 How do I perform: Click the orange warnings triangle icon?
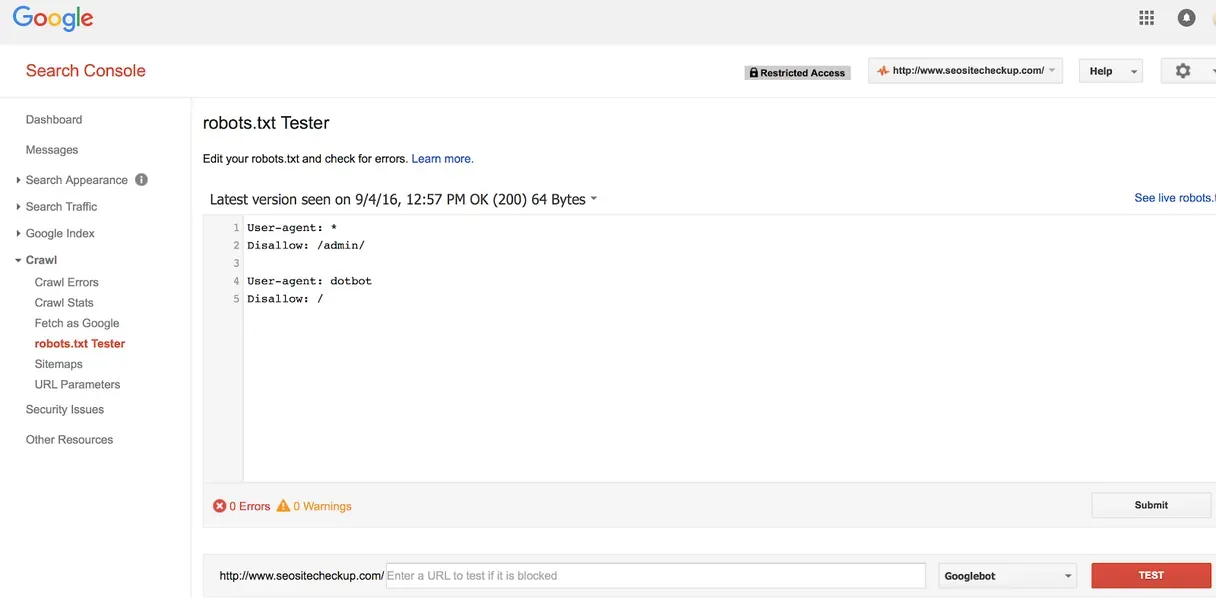point(283,506)
